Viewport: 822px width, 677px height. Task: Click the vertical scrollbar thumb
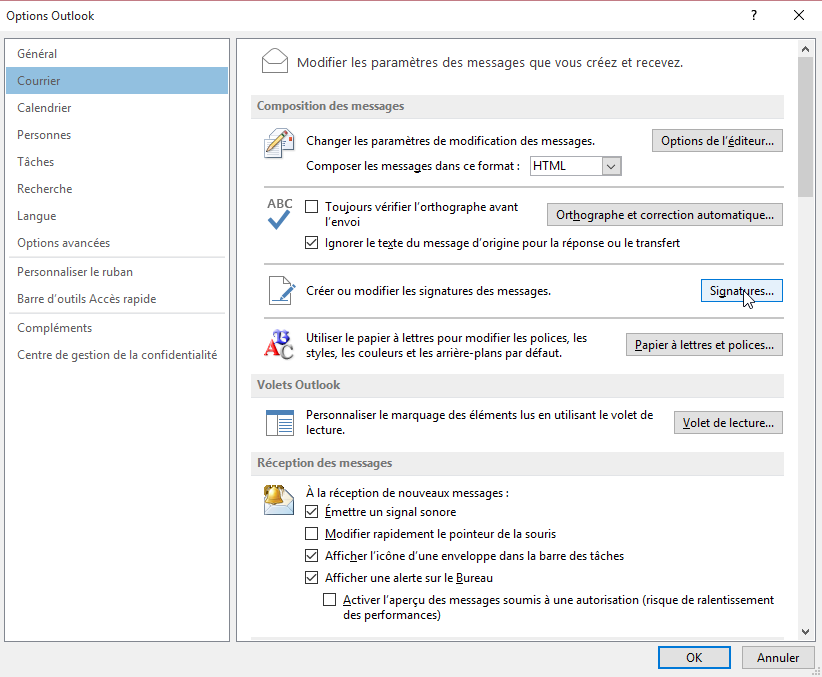point(805,127)
